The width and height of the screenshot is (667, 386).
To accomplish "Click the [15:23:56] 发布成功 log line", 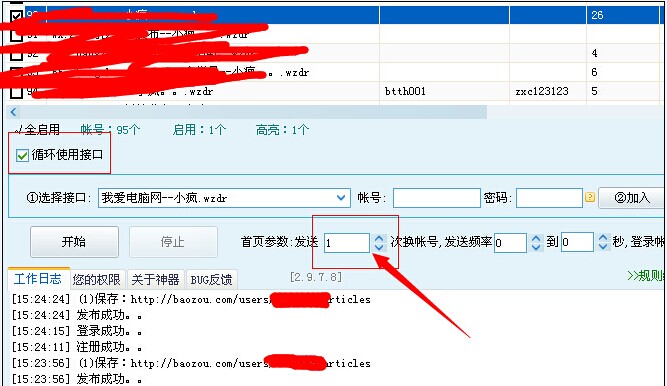I will 77,378.
